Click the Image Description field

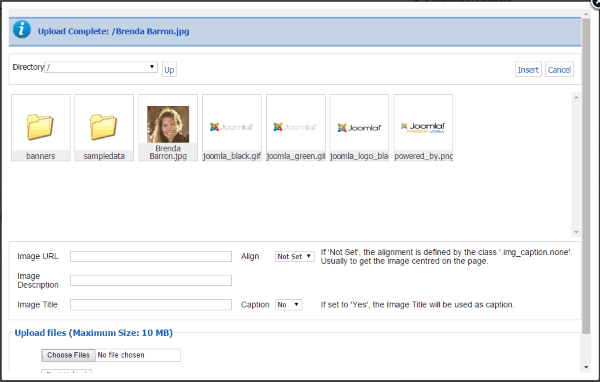pyautogui.click(x=151, y=280)
